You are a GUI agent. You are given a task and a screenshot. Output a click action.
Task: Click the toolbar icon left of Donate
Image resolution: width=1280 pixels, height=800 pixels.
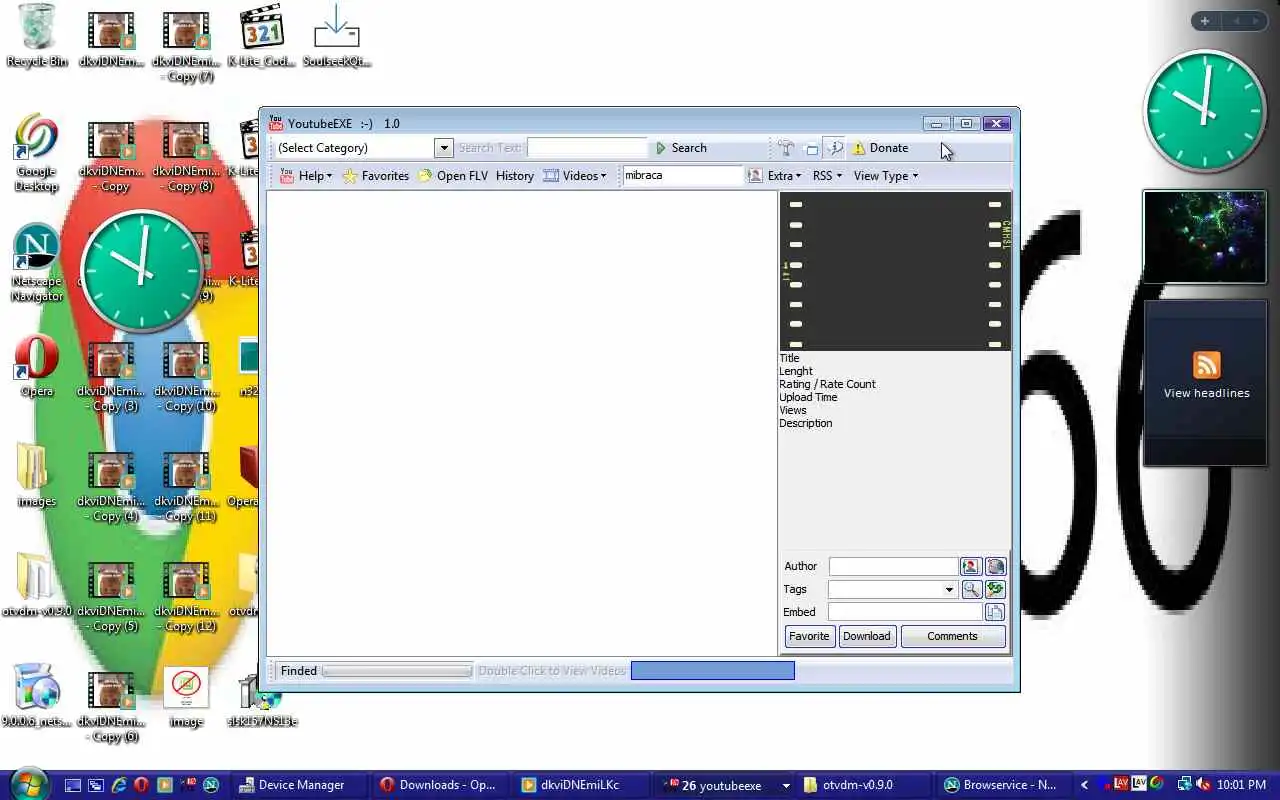coord(834,148)
